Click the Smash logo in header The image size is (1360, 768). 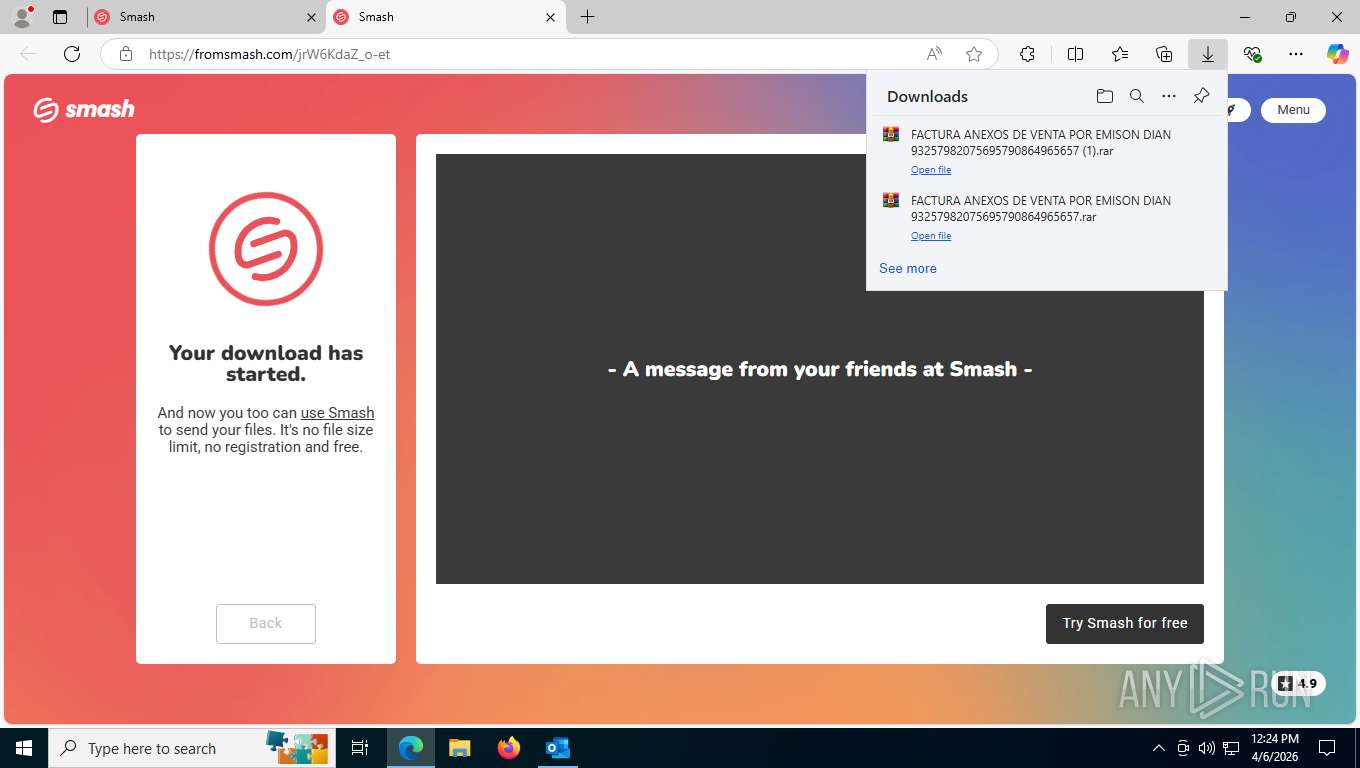pyautogui.click(x=84, y=109)
